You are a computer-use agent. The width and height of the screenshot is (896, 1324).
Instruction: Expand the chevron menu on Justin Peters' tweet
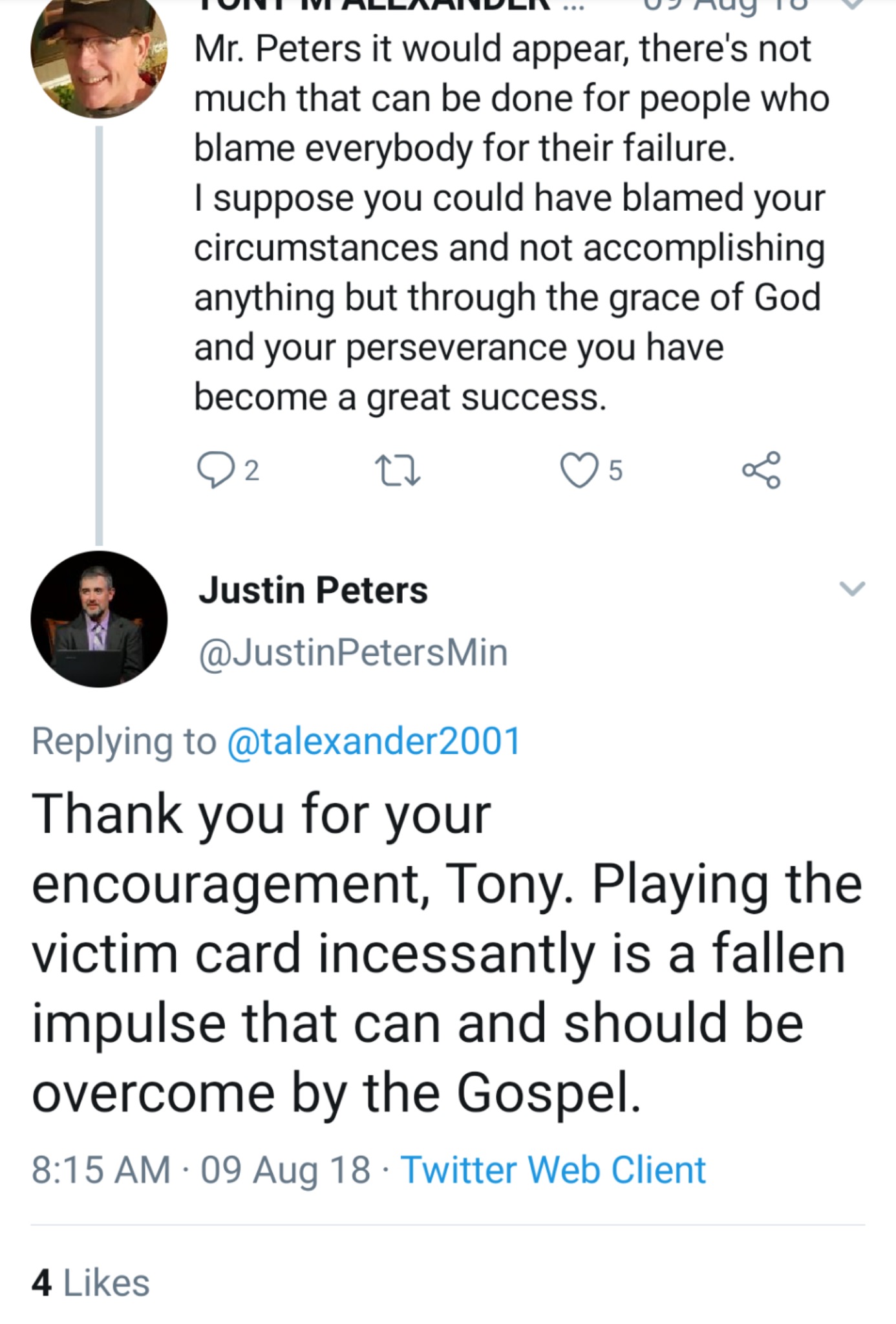851,588
